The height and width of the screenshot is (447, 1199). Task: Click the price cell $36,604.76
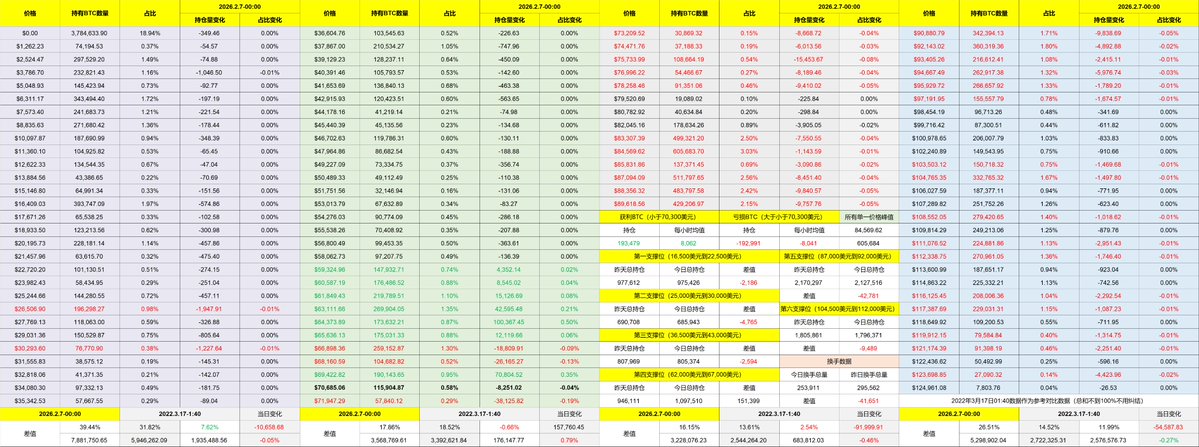[x=330, y=33]
